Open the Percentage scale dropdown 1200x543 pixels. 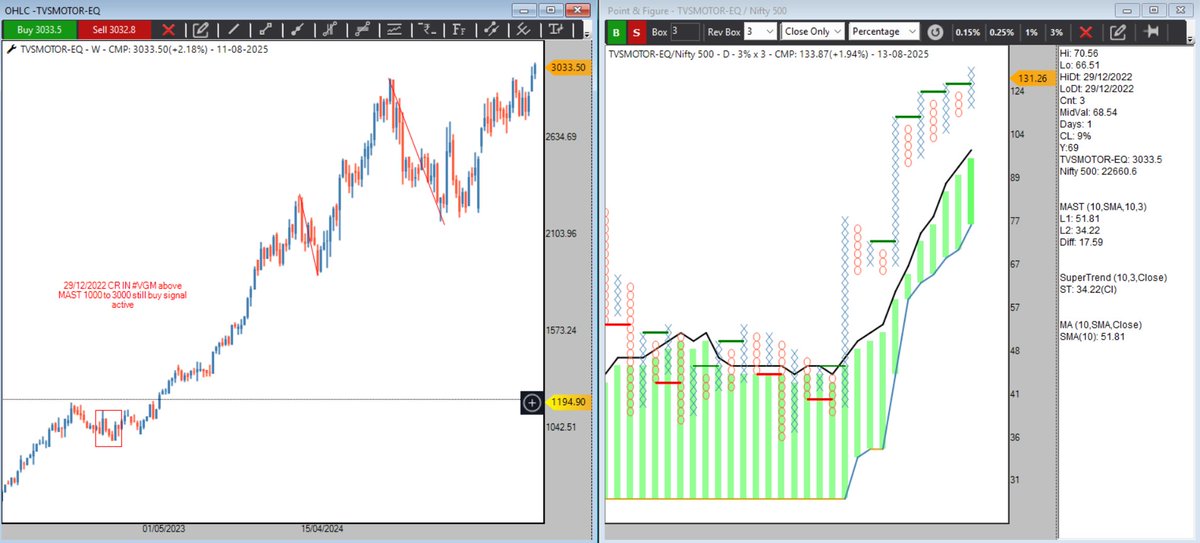884,32
